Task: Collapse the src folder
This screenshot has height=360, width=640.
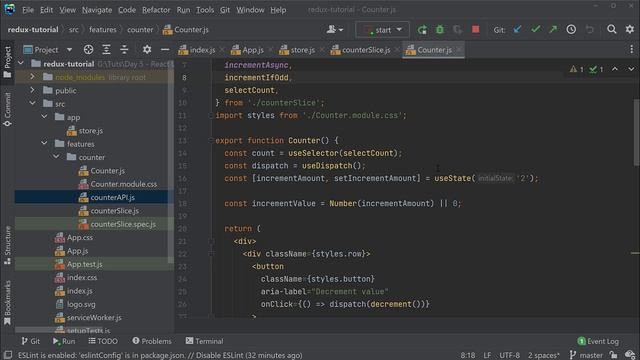Action: pyautogui.click(x=32, y=104)
